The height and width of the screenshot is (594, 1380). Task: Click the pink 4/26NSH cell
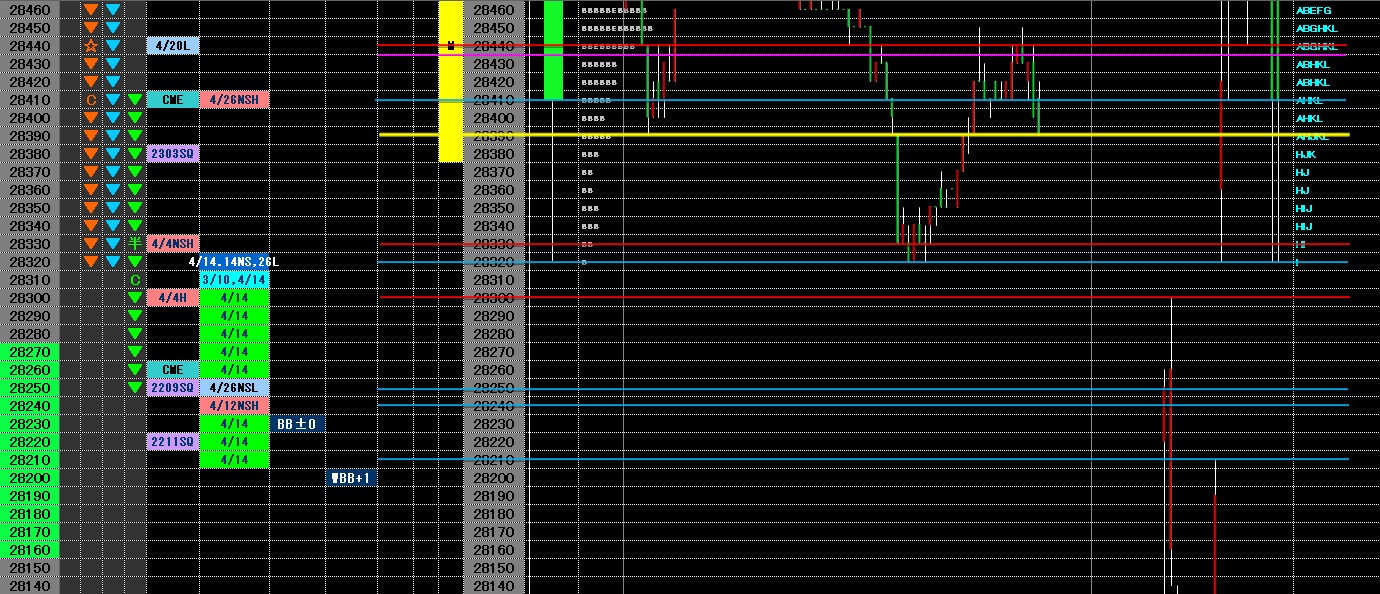[234, 100]
